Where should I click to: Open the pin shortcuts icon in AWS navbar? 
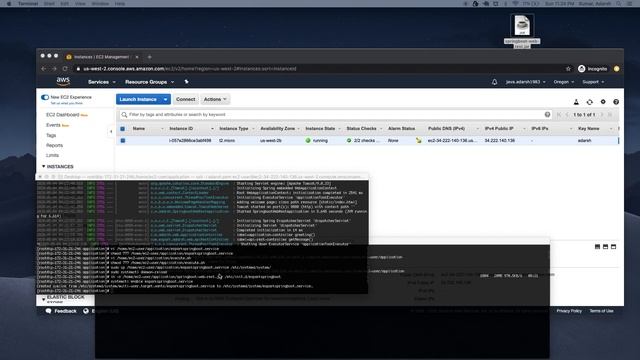187,82
